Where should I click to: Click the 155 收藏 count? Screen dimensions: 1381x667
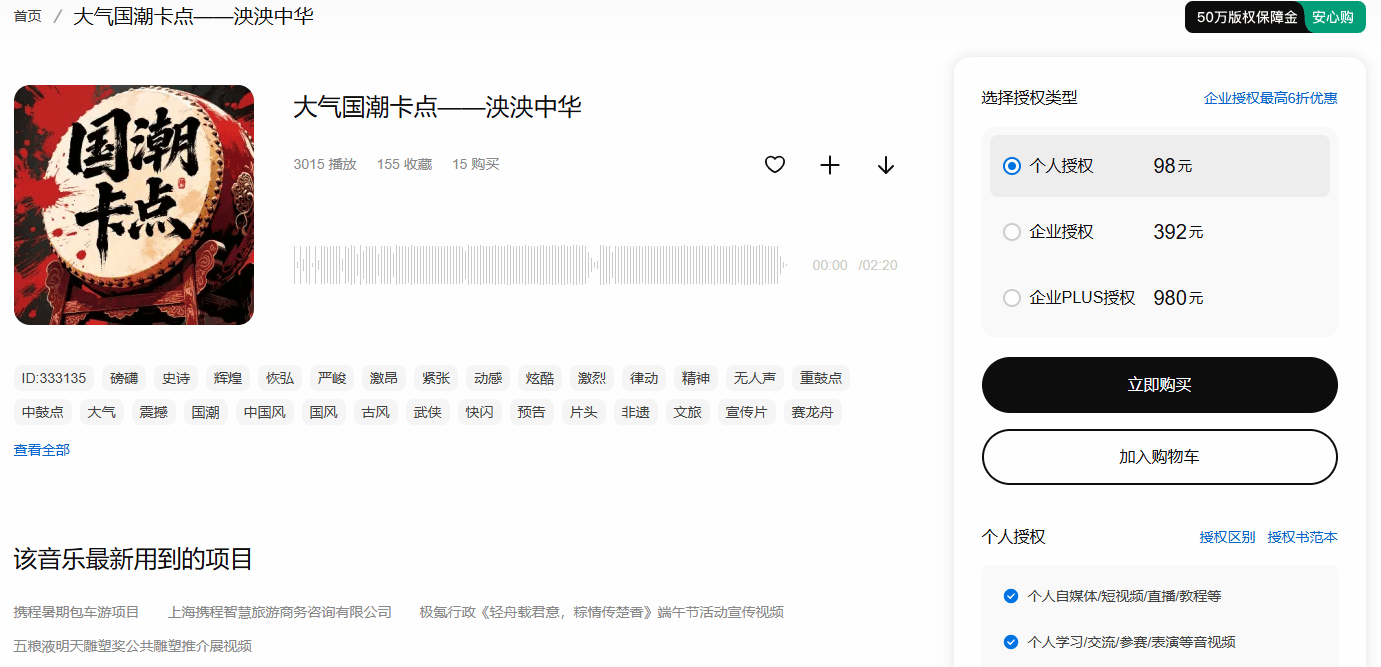pyautogui.click(x=404, y=164)
